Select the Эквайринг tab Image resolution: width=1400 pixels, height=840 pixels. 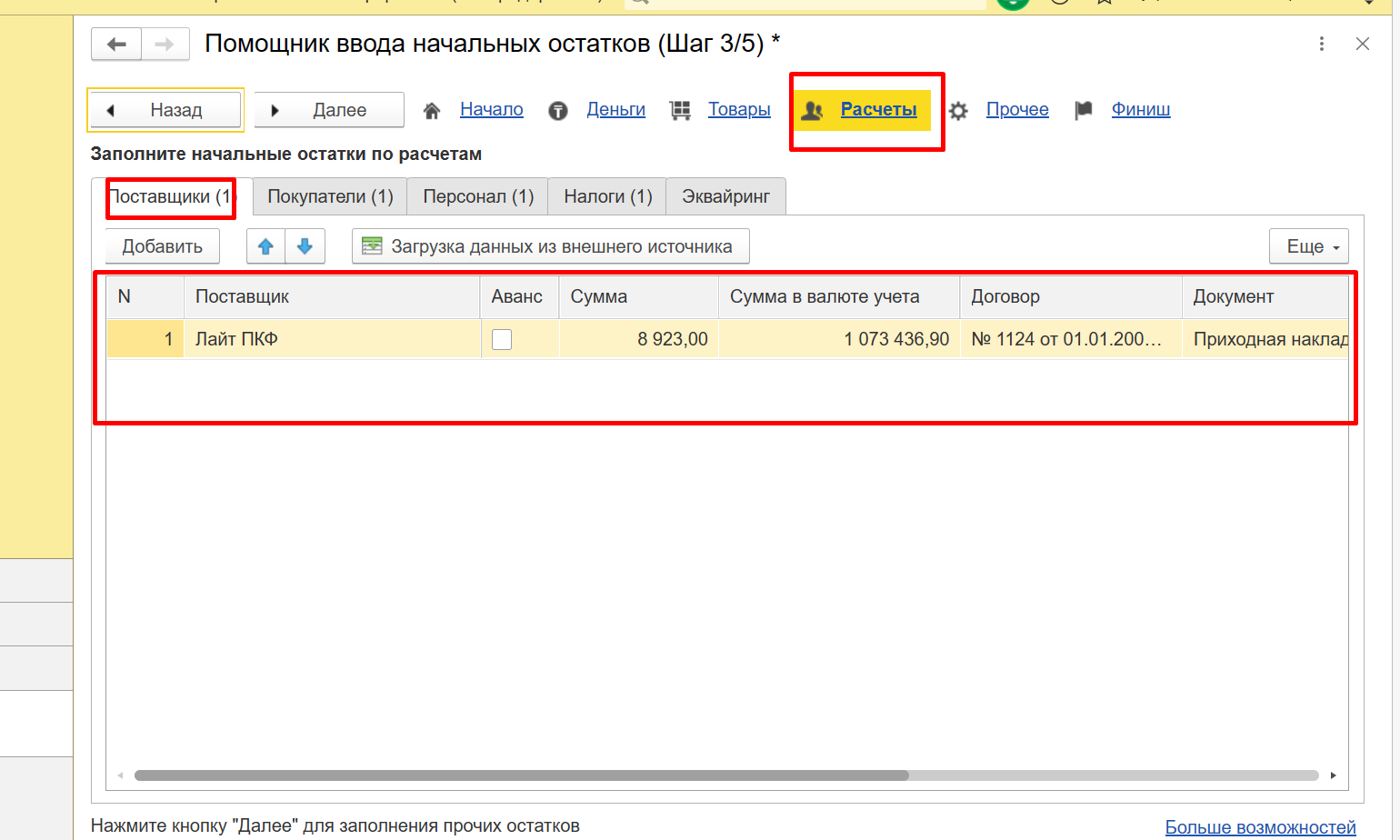click(725, 196)
